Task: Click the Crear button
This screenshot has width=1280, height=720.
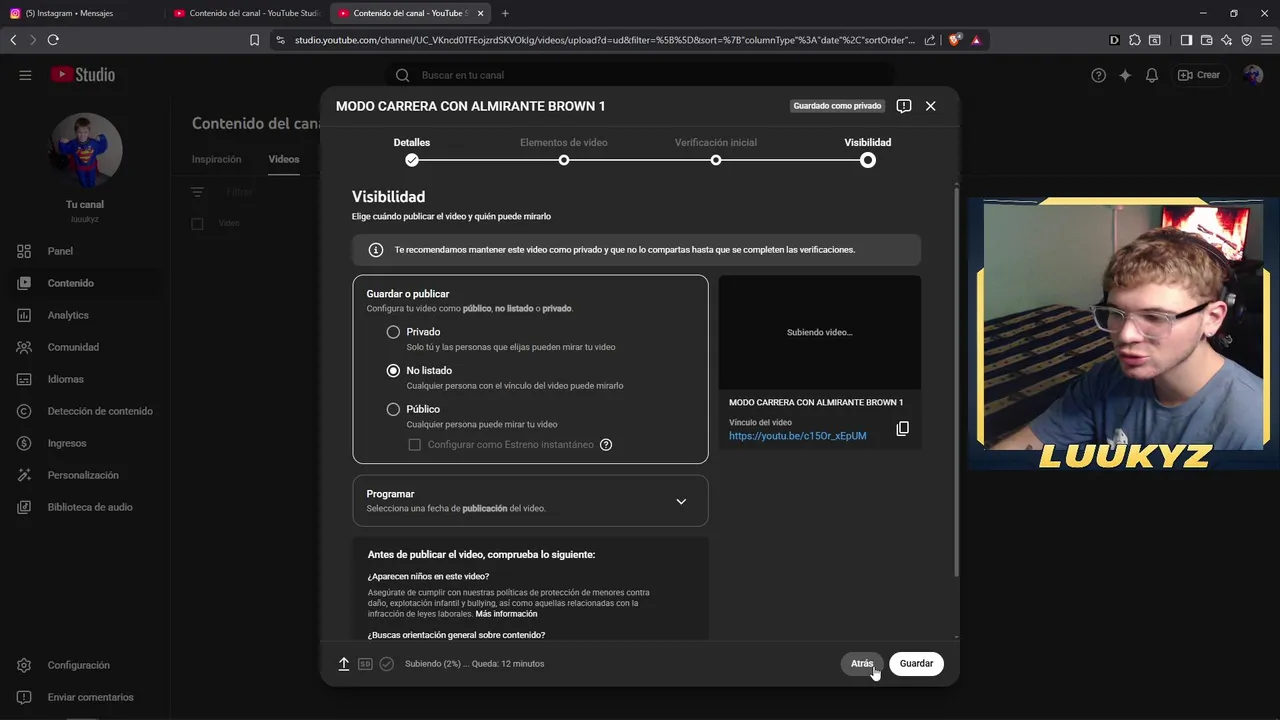Action: click(1199, 75)
